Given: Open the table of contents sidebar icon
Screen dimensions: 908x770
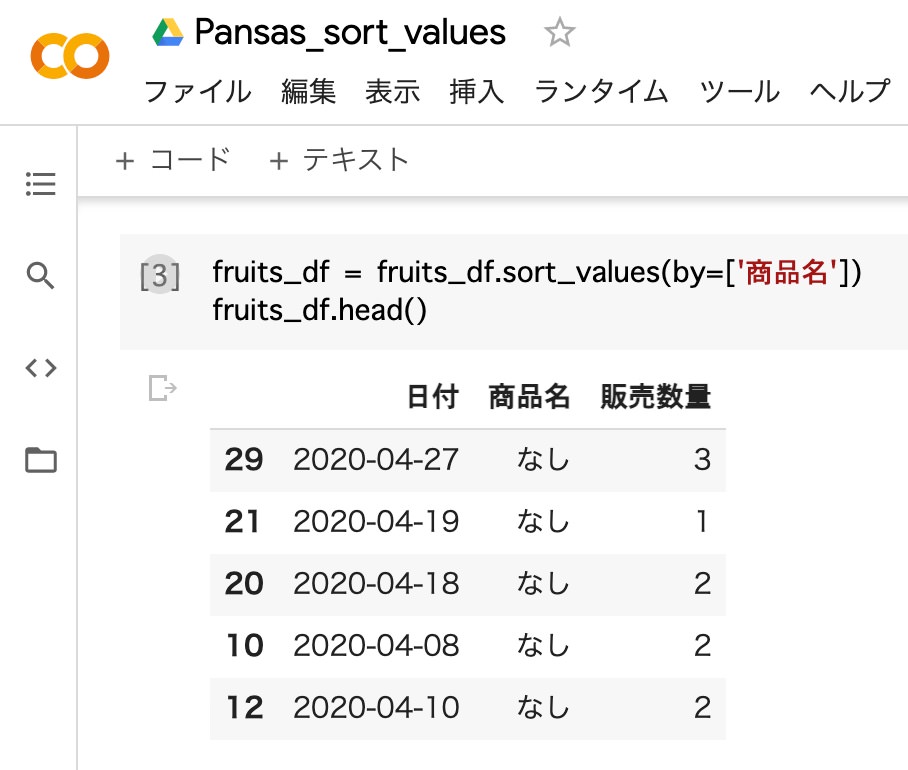Looking at the screenshot, I should point(41,184).
